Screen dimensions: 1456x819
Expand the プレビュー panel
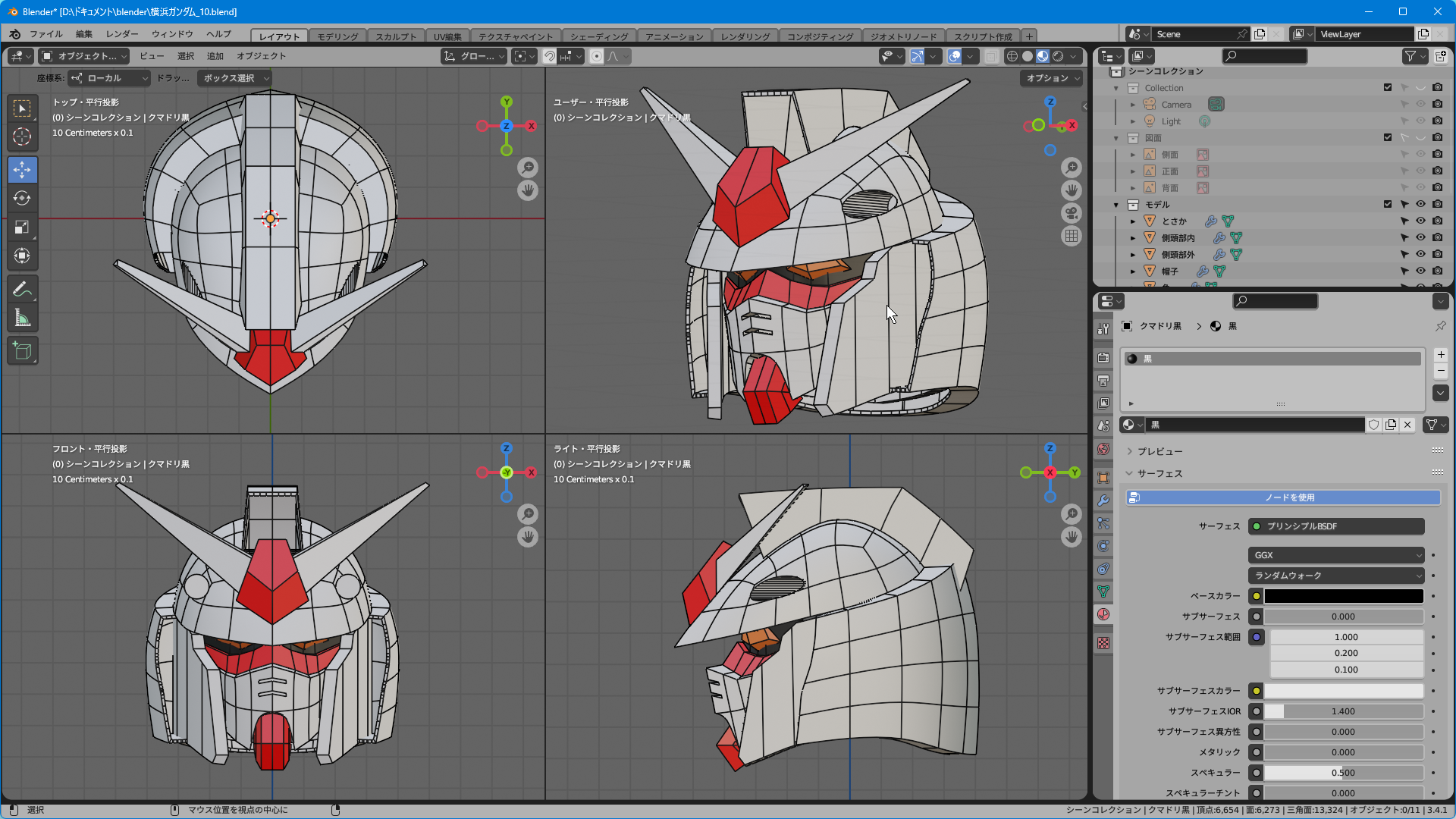(1159, 451)
